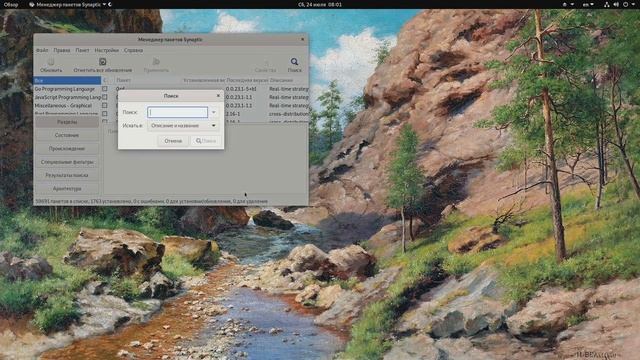This screenshot has height=360, width=640.
Task: Open the Настройки menu
Action: point(106,50)
